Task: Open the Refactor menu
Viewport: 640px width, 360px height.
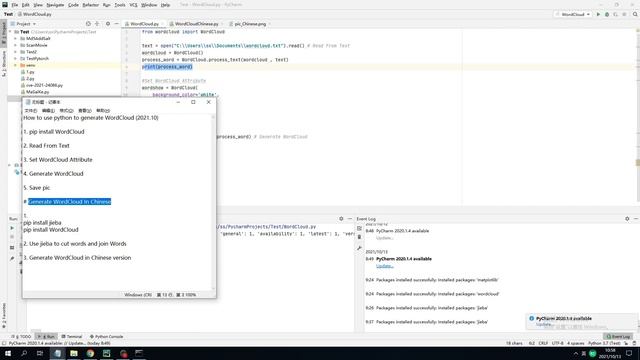Action: 91,5
